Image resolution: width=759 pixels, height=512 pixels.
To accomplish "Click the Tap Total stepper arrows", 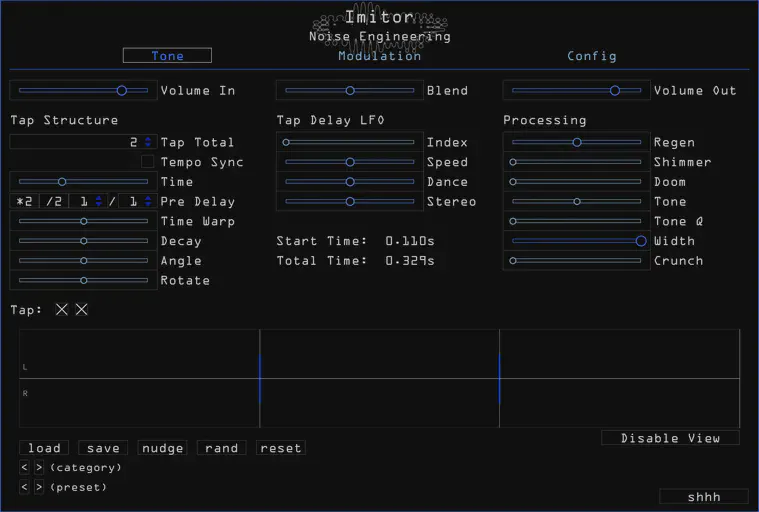I will pos(148,142).
